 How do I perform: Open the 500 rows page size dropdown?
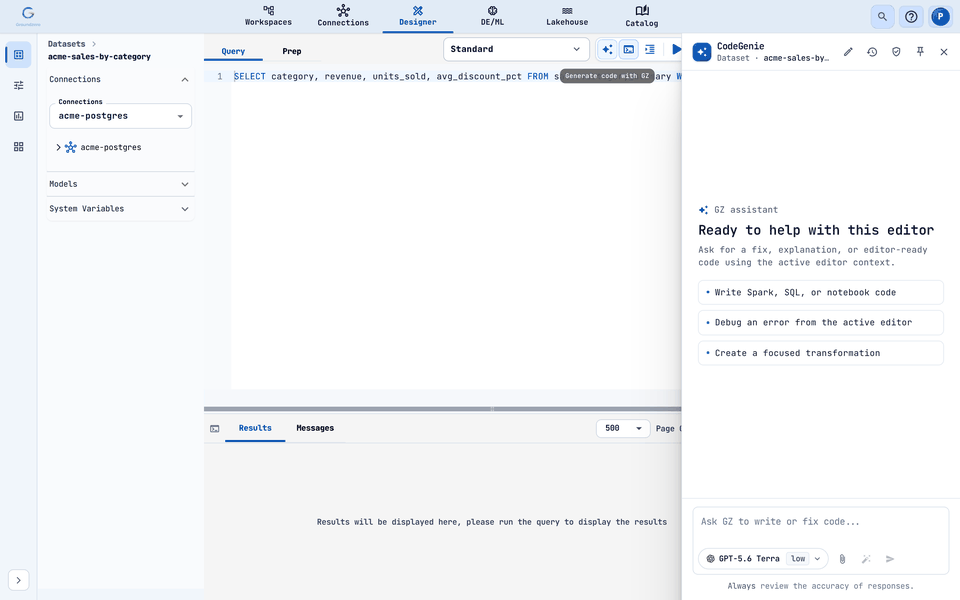(x=623, y=428)
